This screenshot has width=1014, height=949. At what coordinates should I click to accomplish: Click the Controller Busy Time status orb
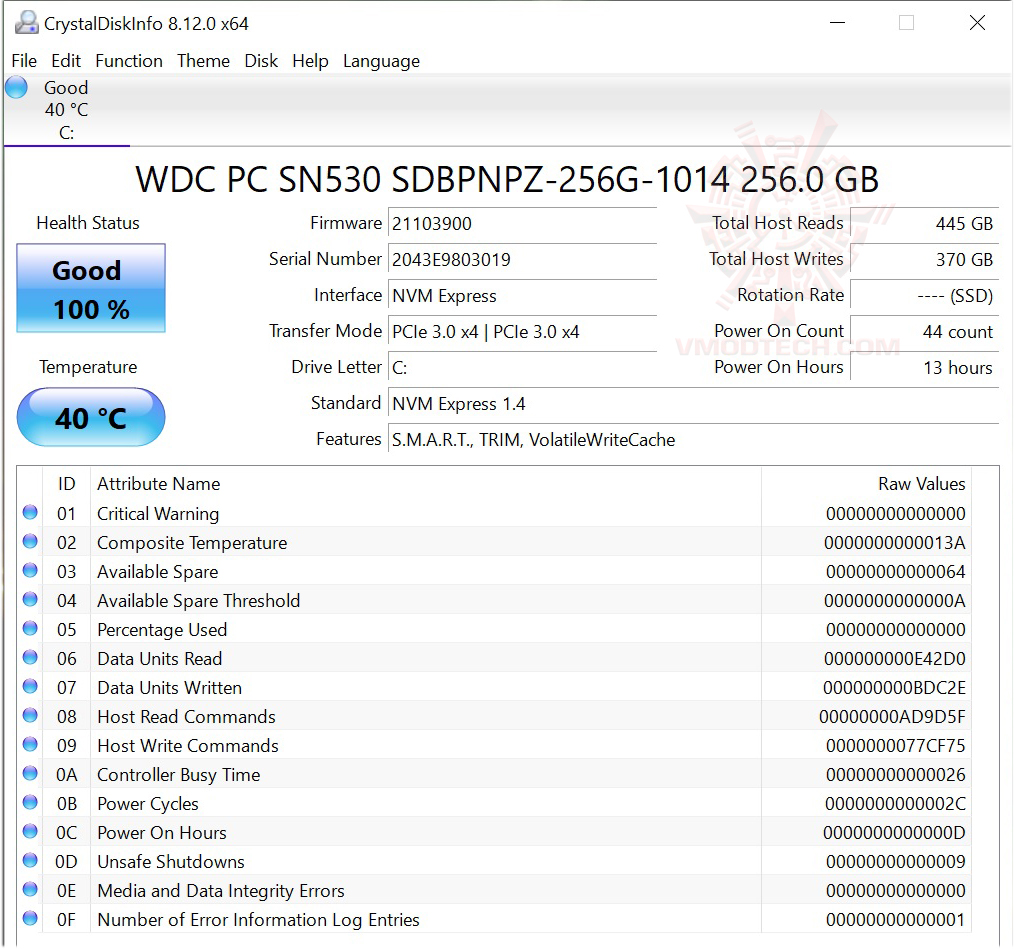click(x=30, y=773)
